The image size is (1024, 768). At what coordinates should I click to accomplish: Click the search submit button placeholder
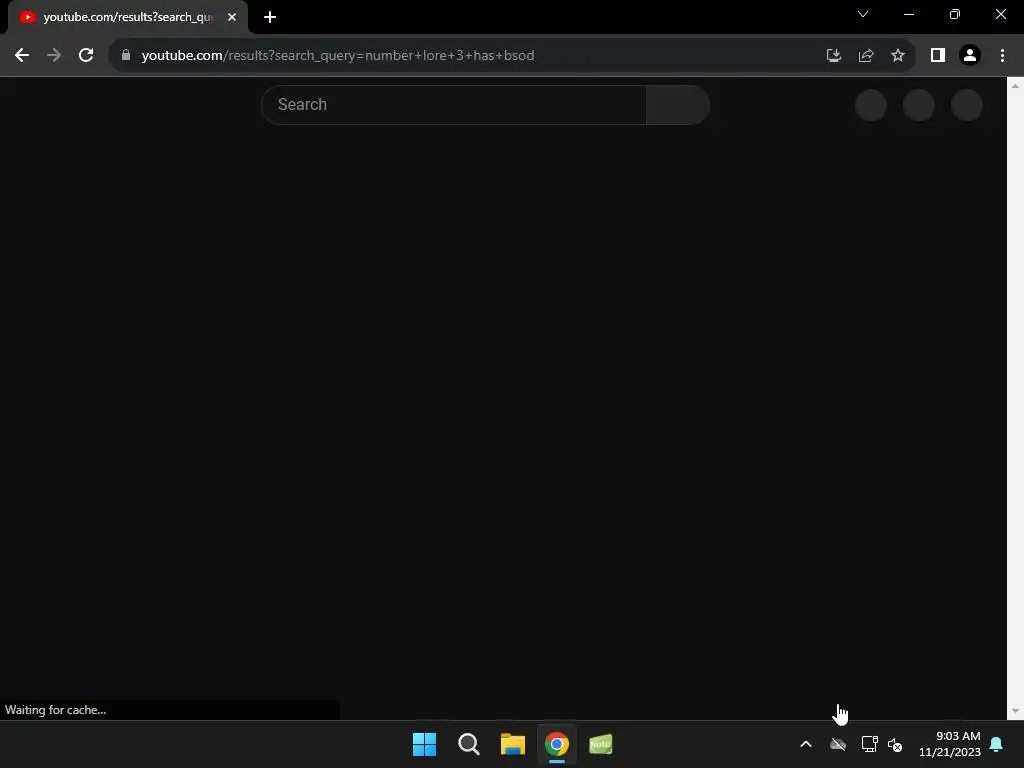[678, 104]
